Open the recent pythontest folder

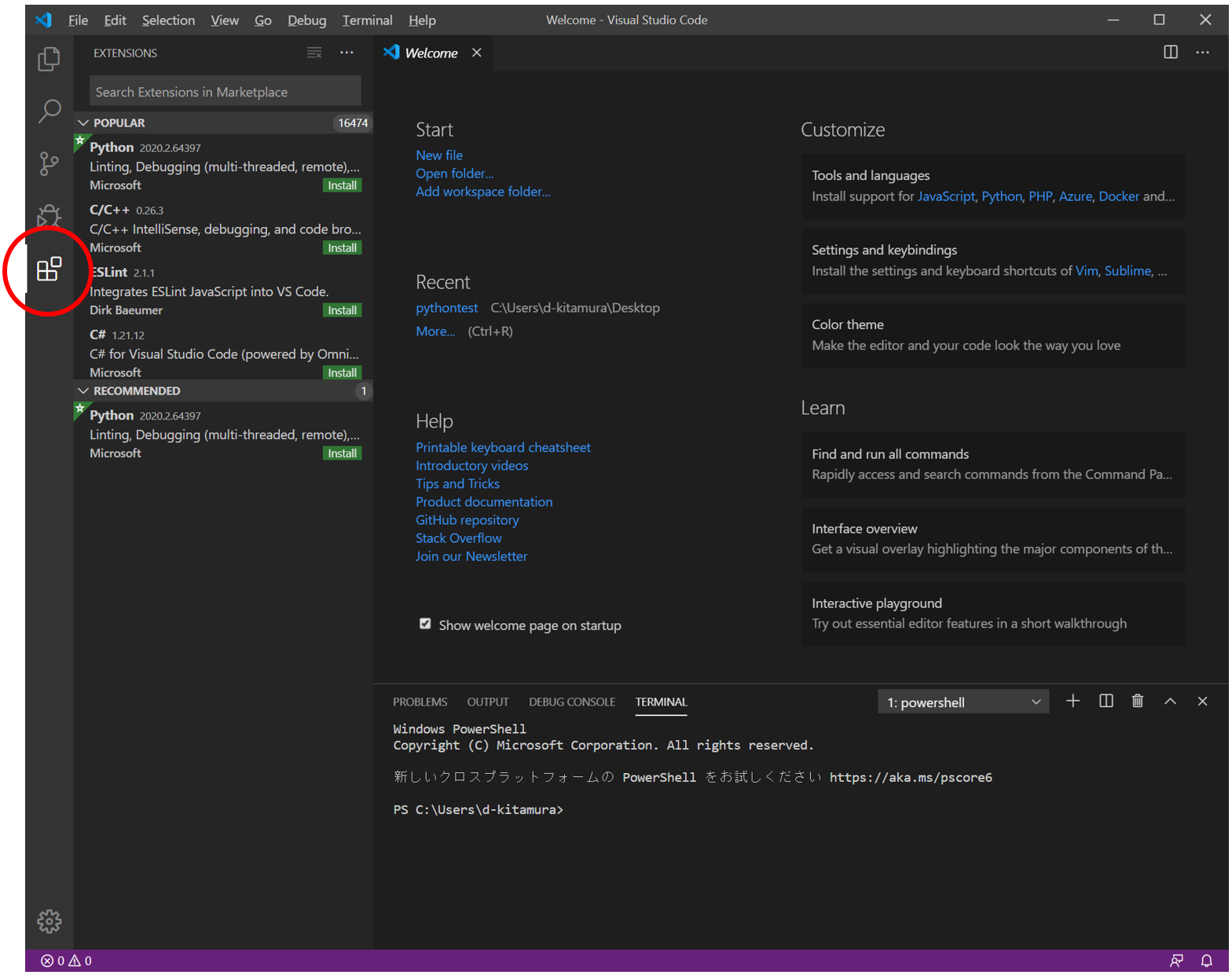446,308
